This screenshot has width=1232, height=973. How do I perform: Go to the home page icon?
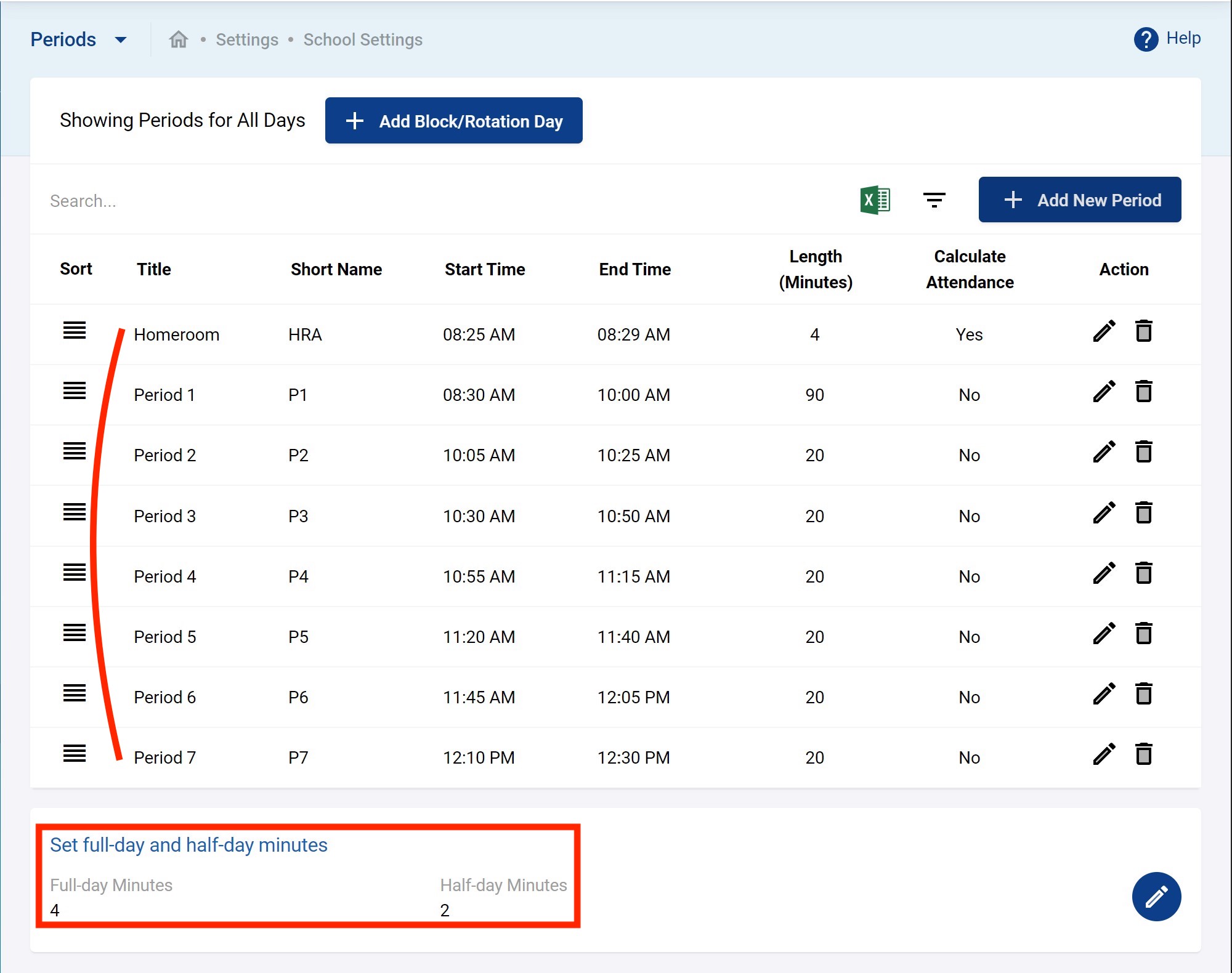tap(179, 39)
